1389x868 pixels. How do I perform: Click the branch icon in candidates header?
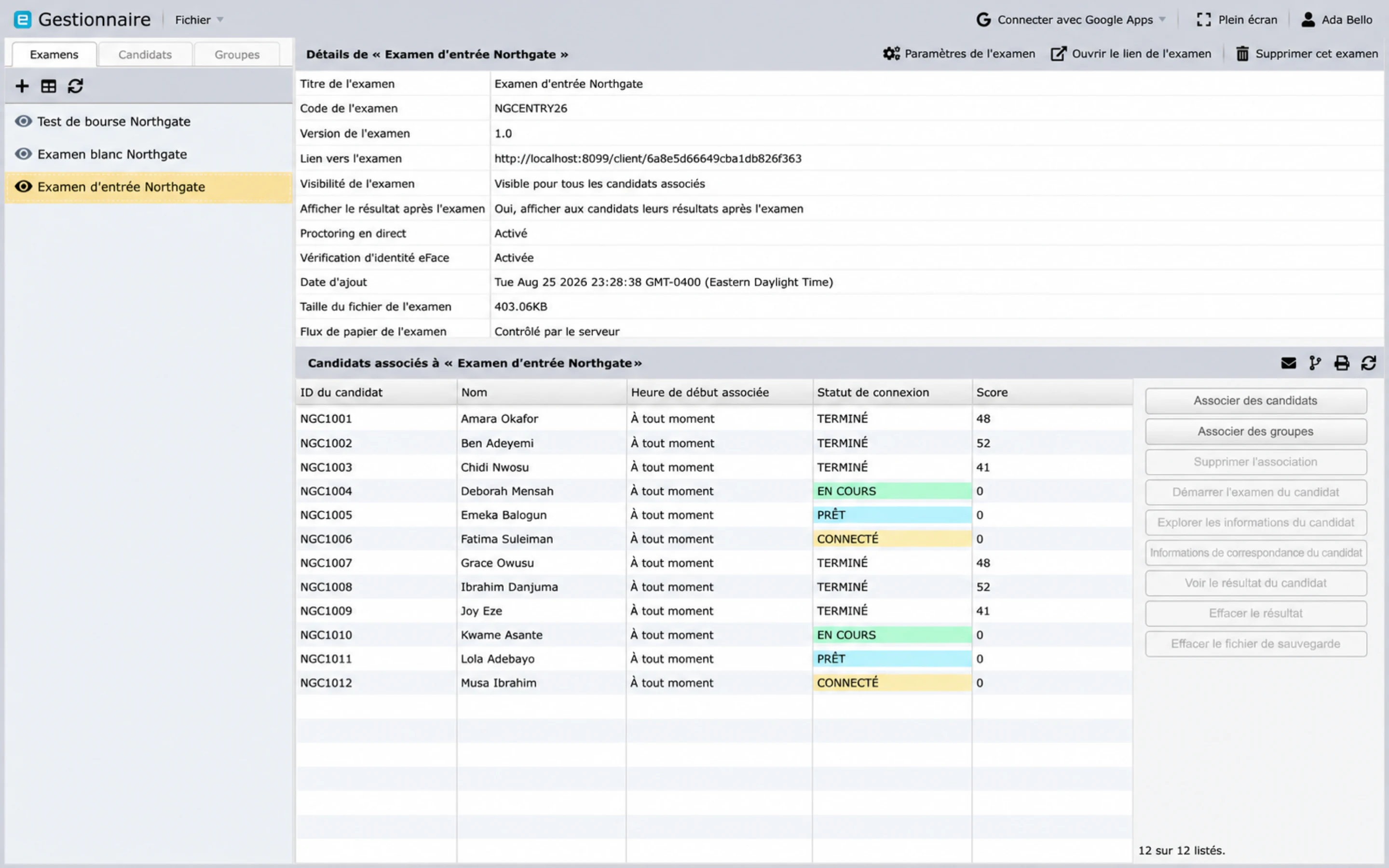(x=1315, y=363)
